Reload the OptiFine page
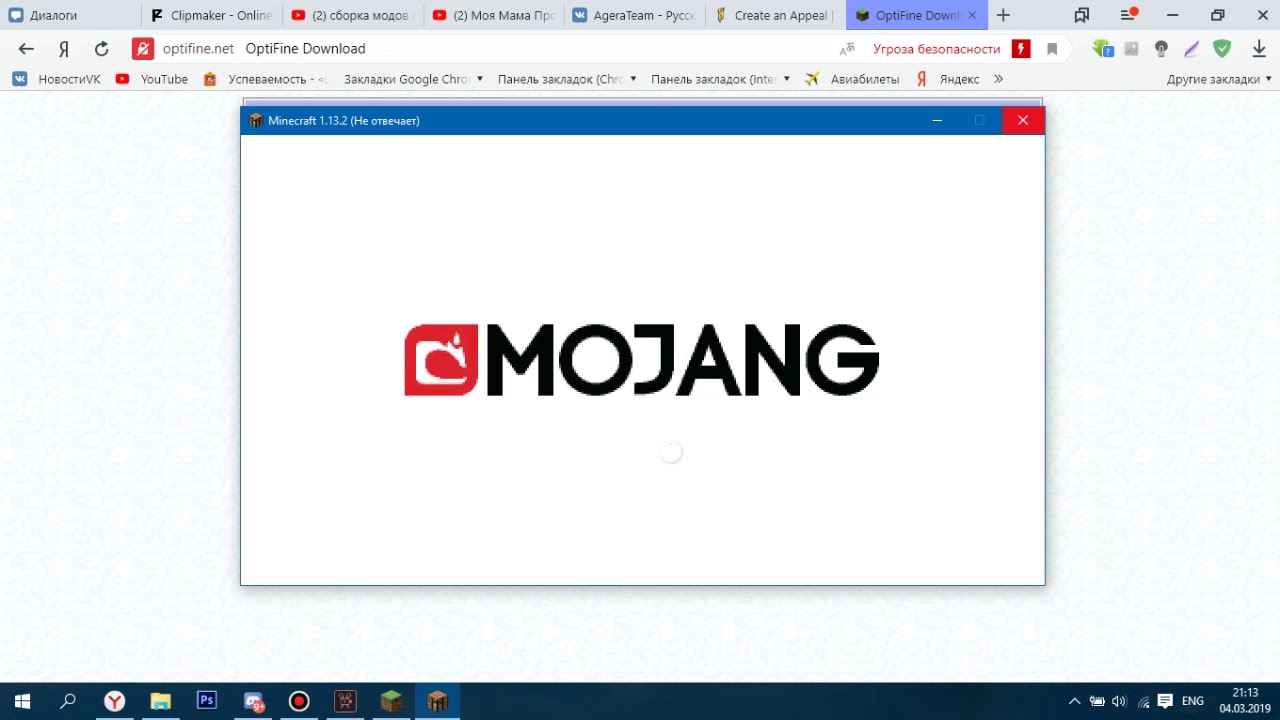Image resolution: width=1280 pixels, height=720 pixels. click(x=101, y=48)
